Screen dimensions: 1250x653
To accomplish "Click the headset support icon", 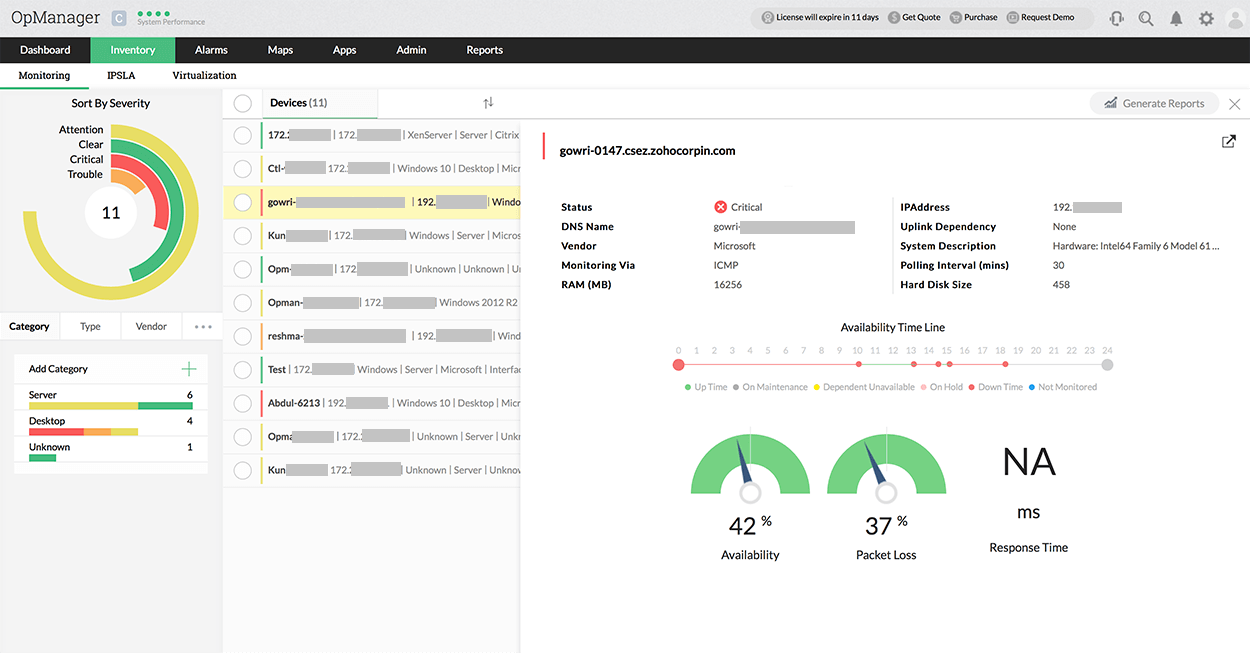I will point(1116,18).
